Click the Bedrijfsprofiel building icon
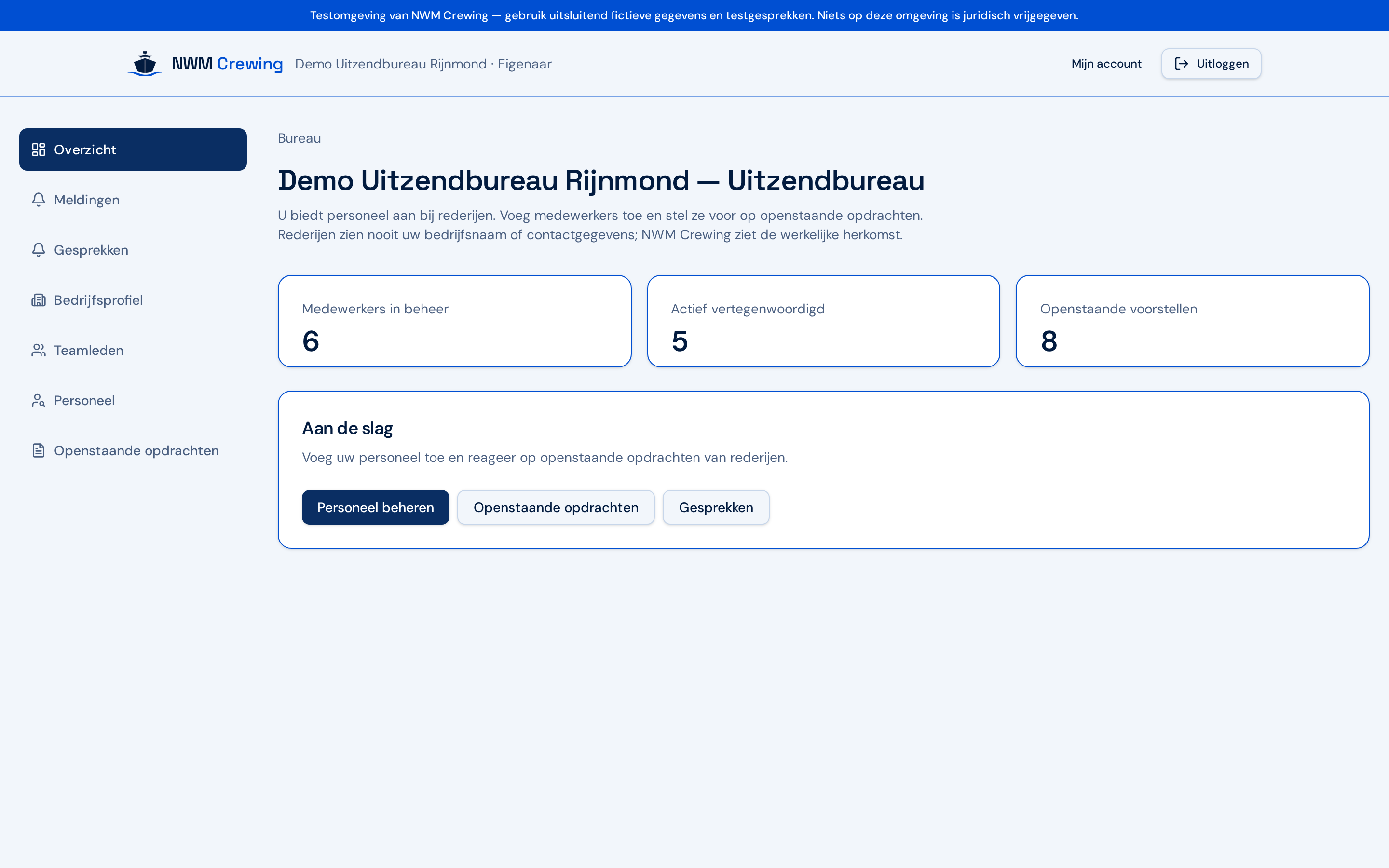The image size is (1389, 868). coord(39,299)
